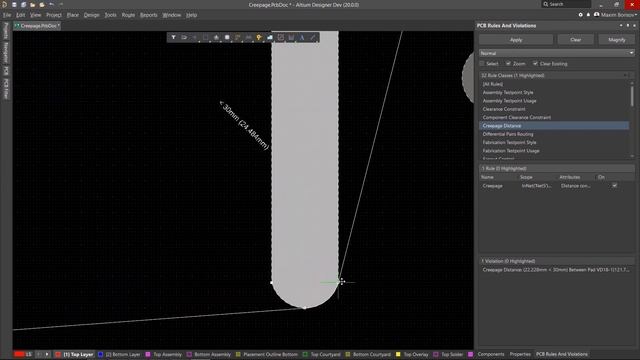This screenshot has height=360, width=640.
Task: Click the place via icon
Action: tap(259, 38)
